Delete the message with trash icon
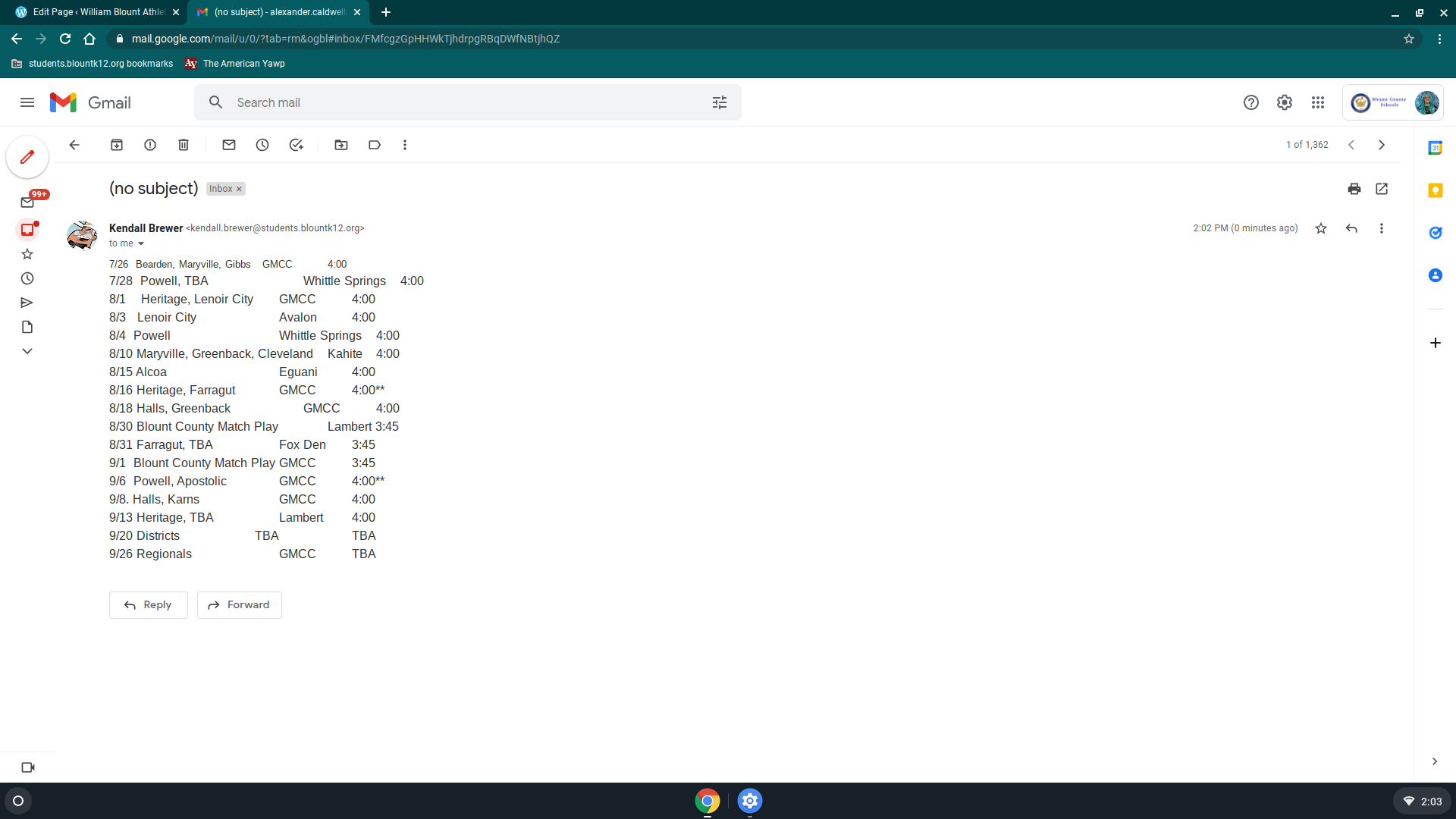 click(x=184, y=145)
